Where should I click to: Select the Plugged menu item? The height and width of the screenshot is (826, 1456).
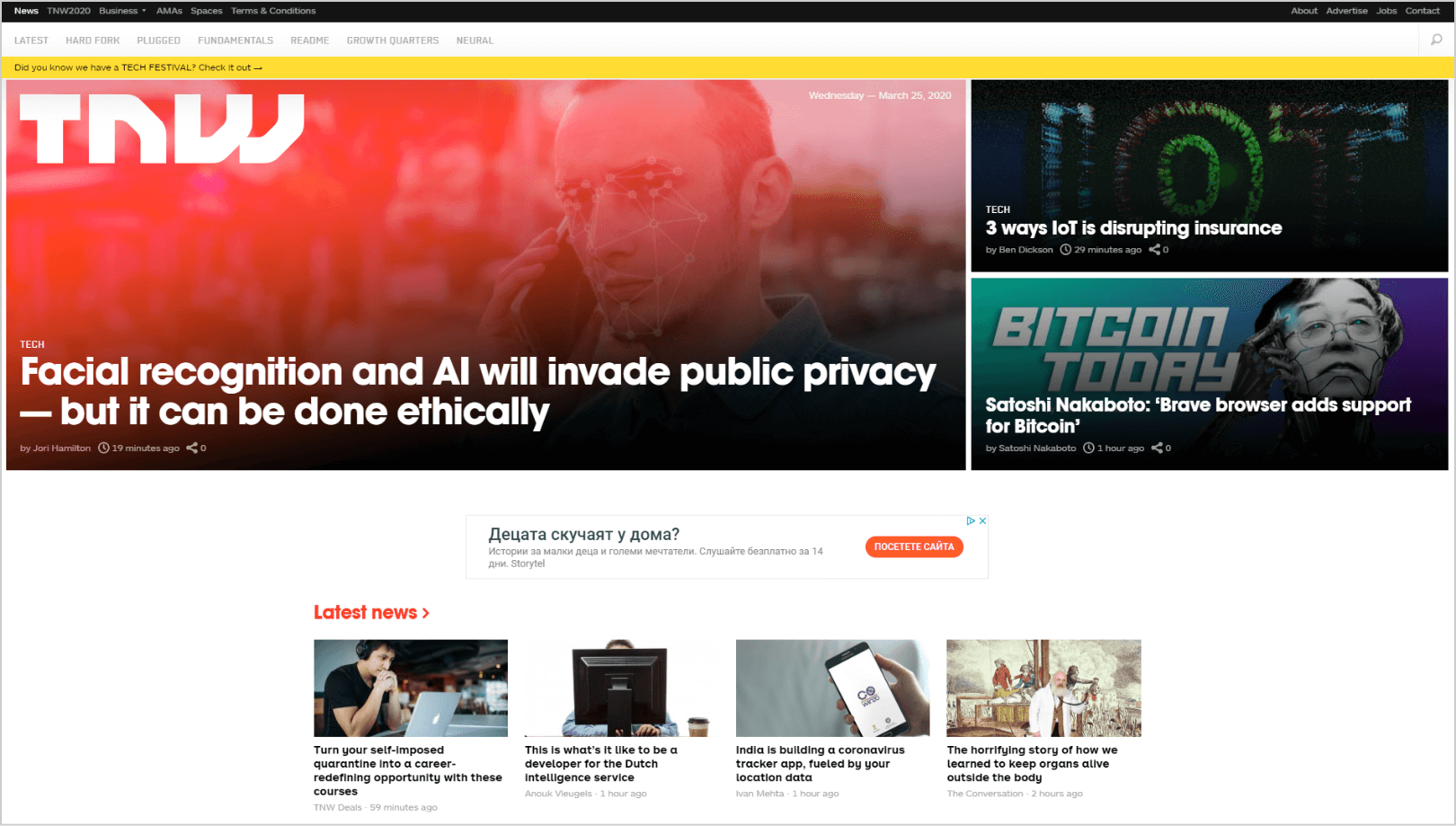[158, 40]
